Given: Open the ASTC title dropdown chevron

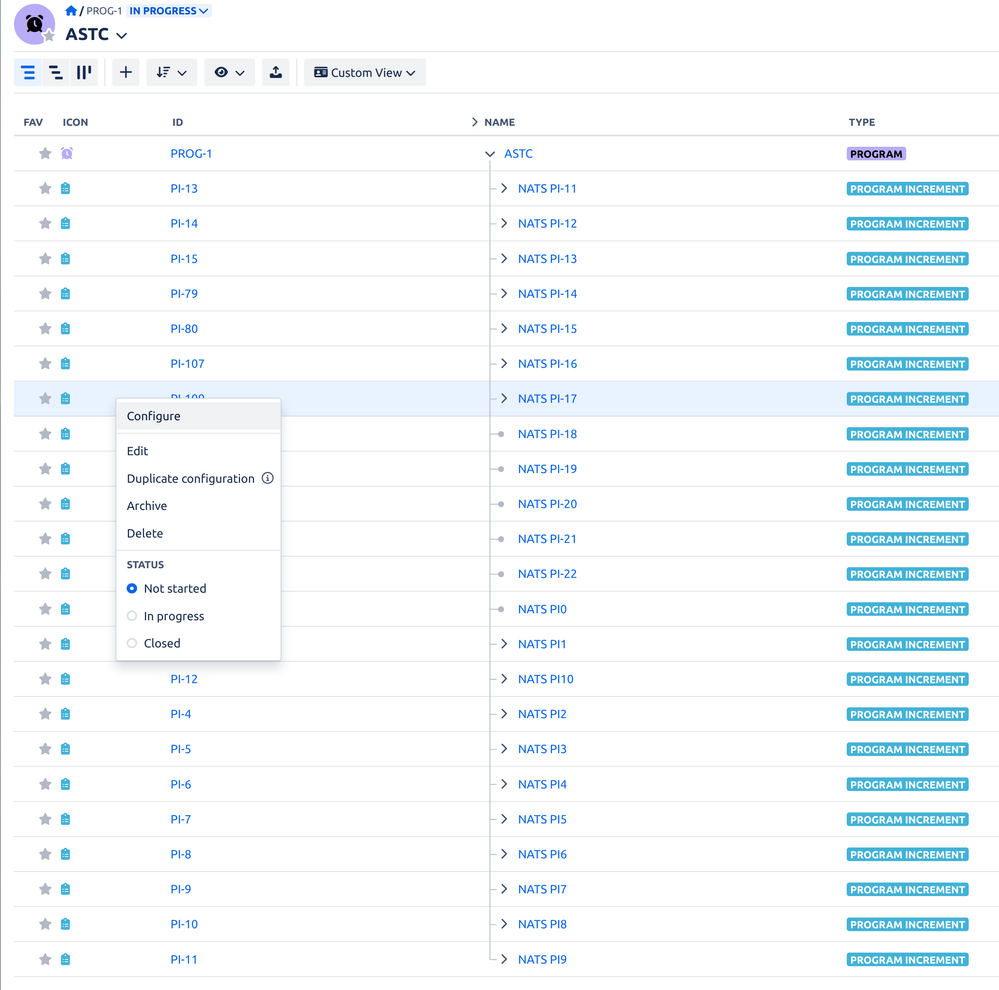Looking at the screenshot, I should click(122, 35).
